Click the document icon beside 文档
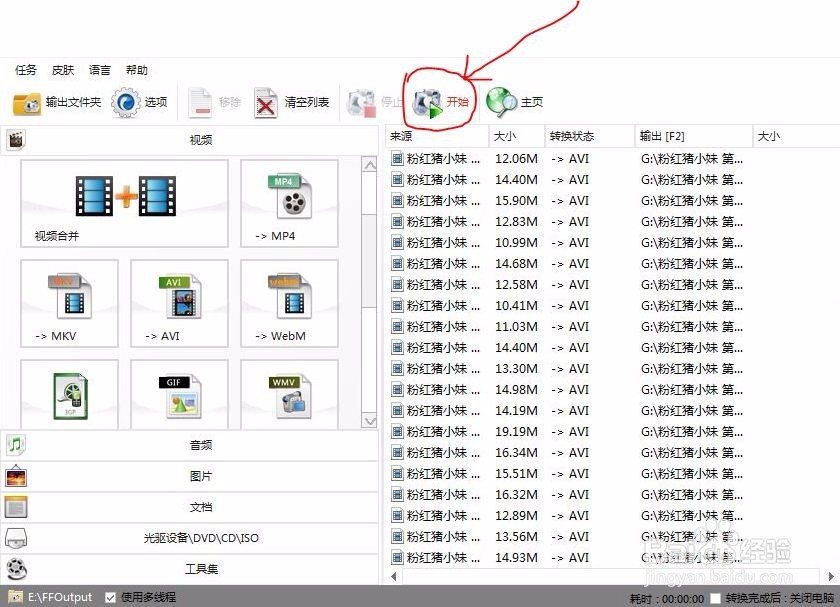840x607 pixels. point(16,507)
